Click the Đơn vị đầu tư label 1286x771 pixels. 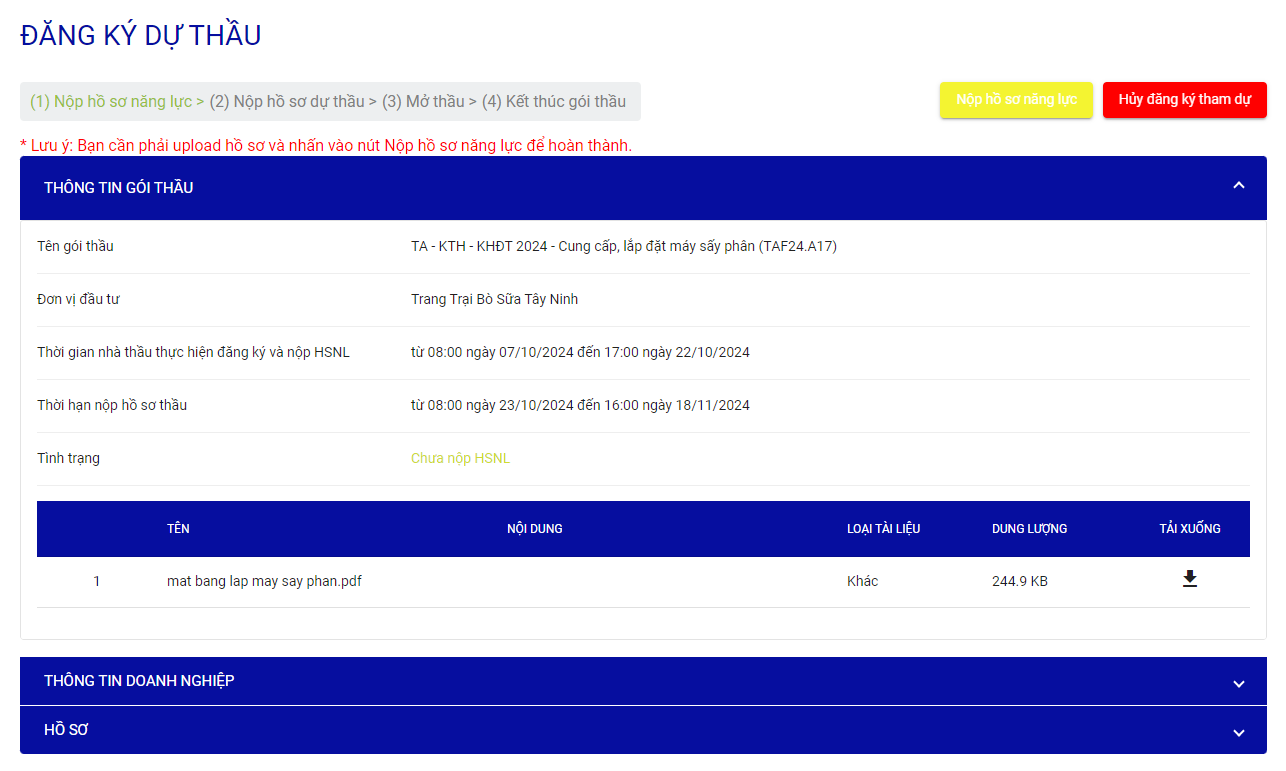[78, 299]
